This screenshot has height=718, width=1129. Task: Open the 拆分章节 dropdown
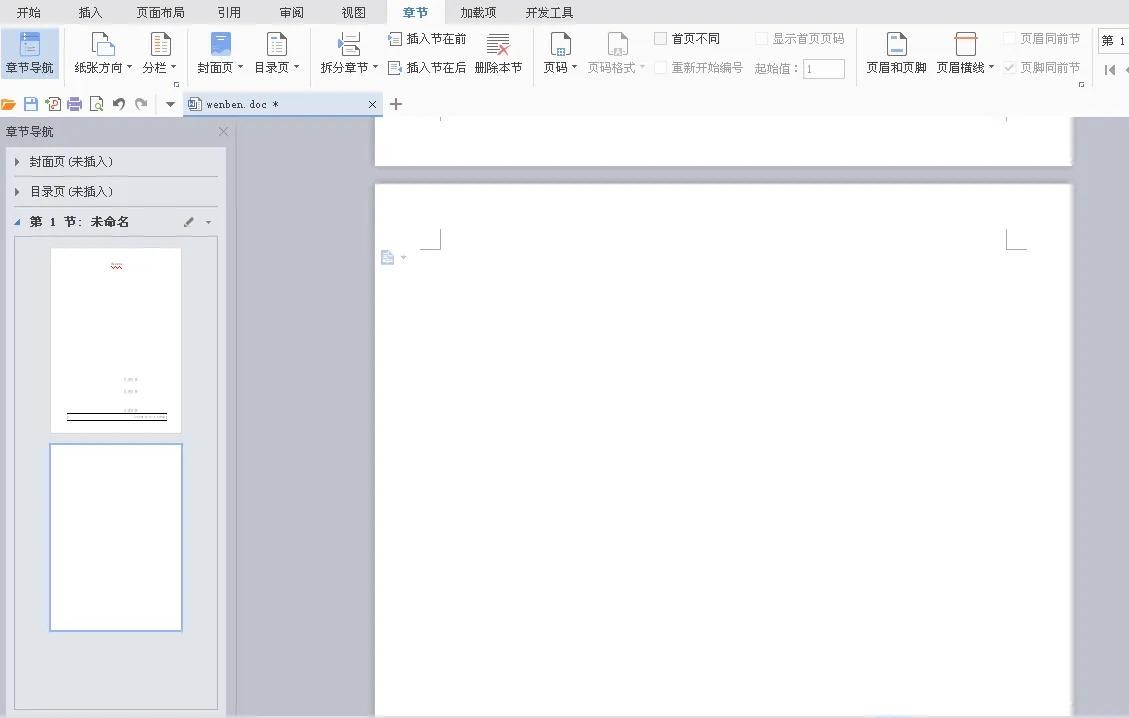point(349,53)
